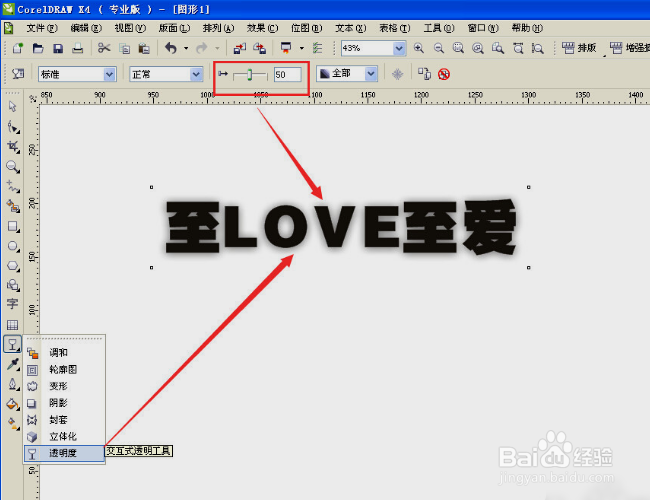
Task: Choose 透明度 transparency from the flyout
Action: tap(64, 453)
